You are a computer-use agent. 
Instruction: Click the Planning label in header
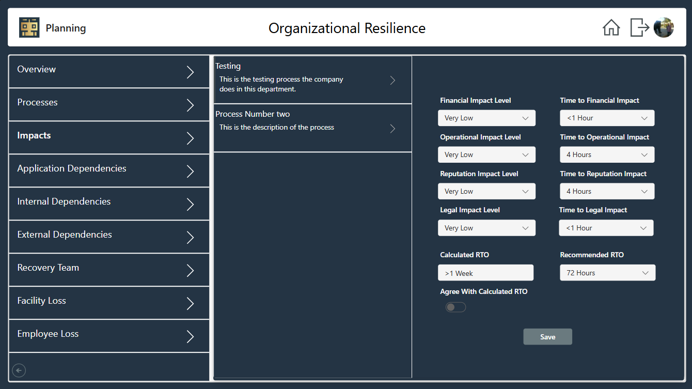(66, 28)
